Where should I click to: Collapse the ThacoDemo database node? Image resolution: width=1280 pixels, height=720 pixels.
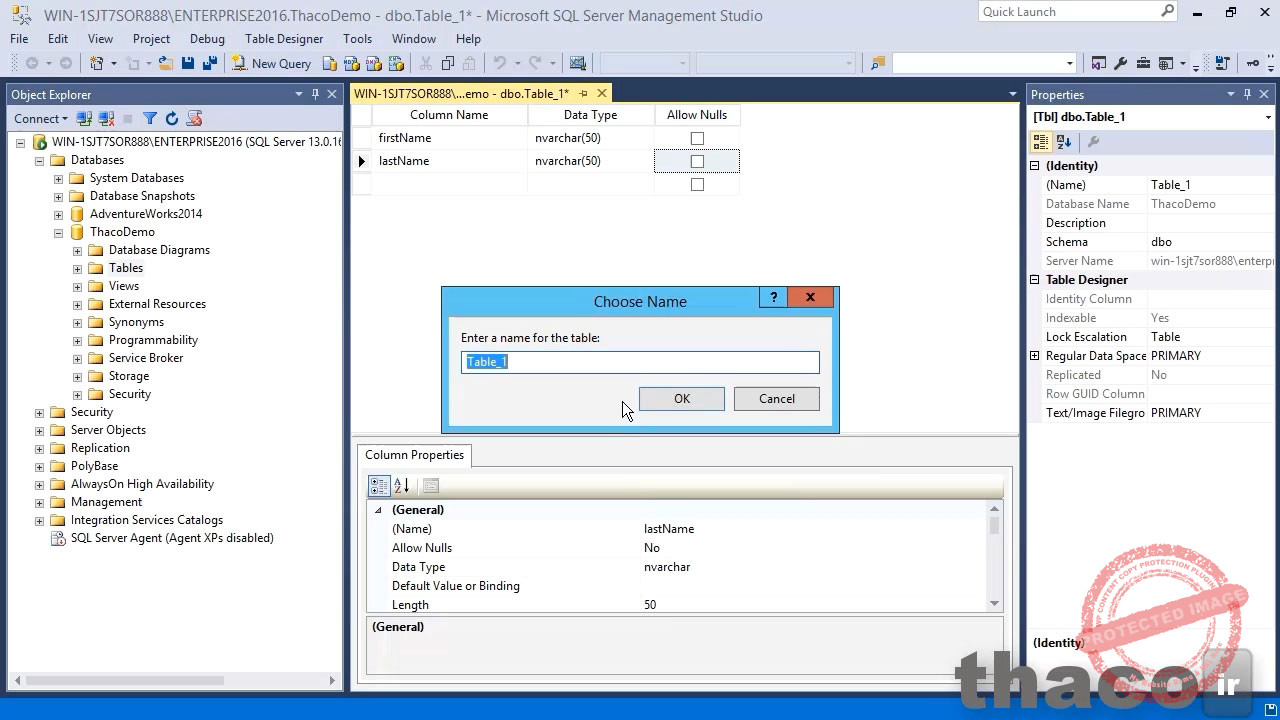(x=58, y=231)
